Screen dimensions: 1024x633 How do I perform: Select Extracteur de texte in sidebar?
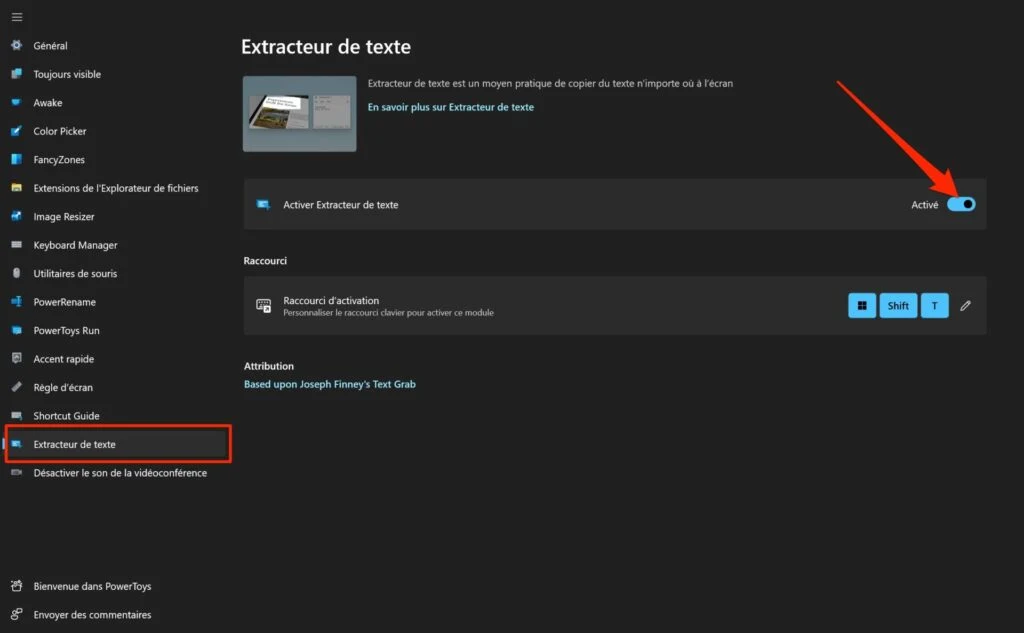[117, 444]
